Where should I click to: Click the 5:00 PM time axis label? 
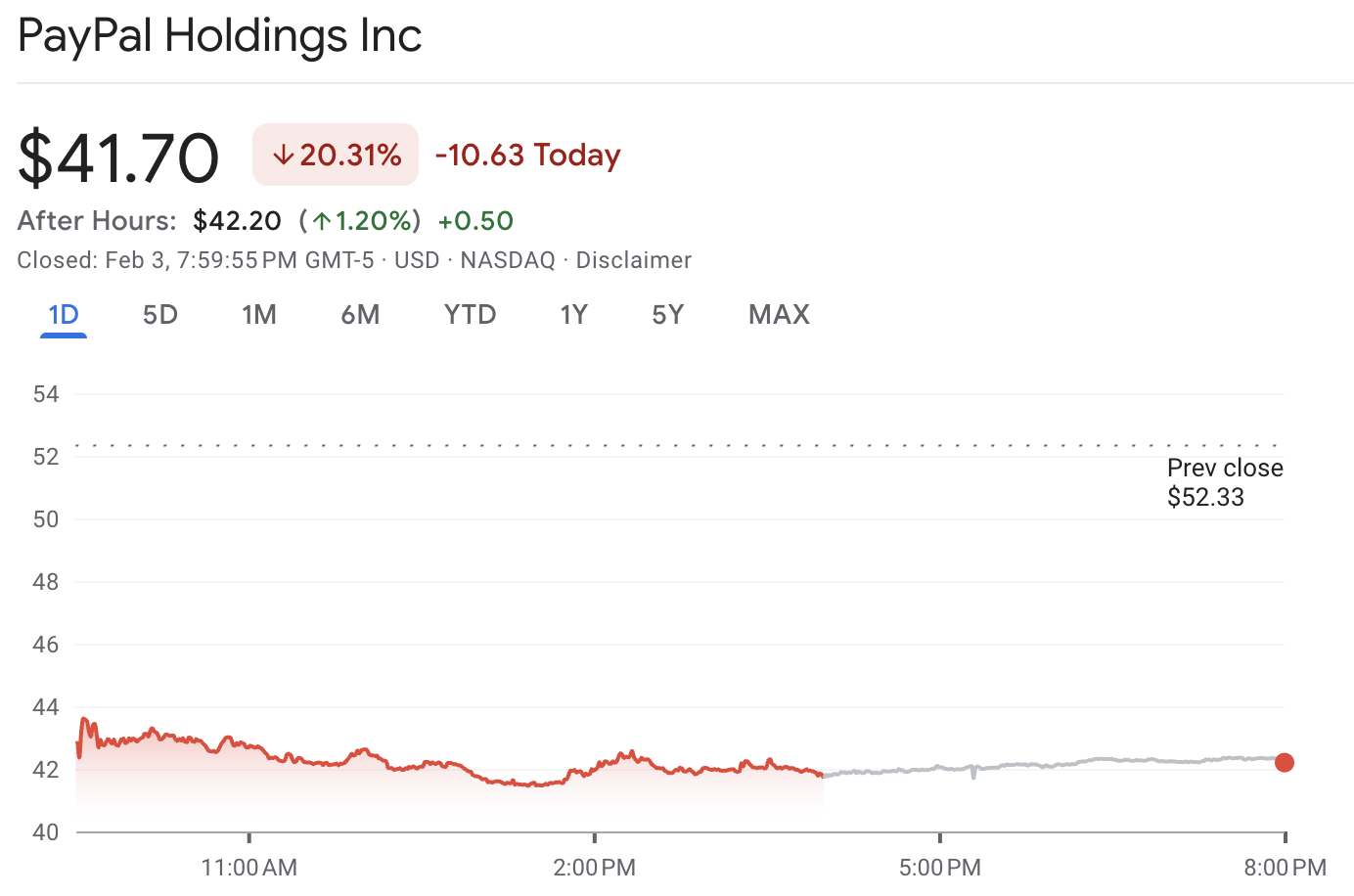(939, 868)
